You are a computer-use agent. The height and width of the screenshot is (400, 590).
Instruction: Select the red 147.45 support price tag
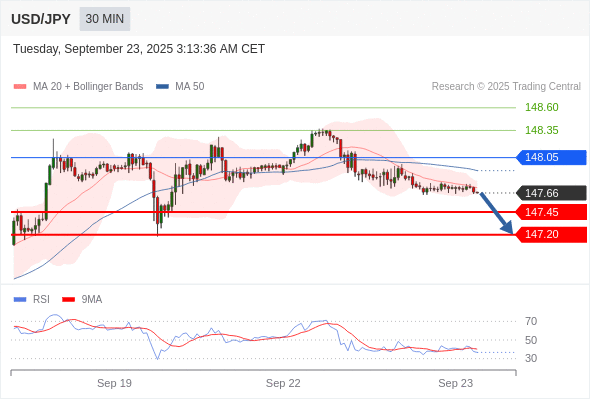tap(551, 212)
